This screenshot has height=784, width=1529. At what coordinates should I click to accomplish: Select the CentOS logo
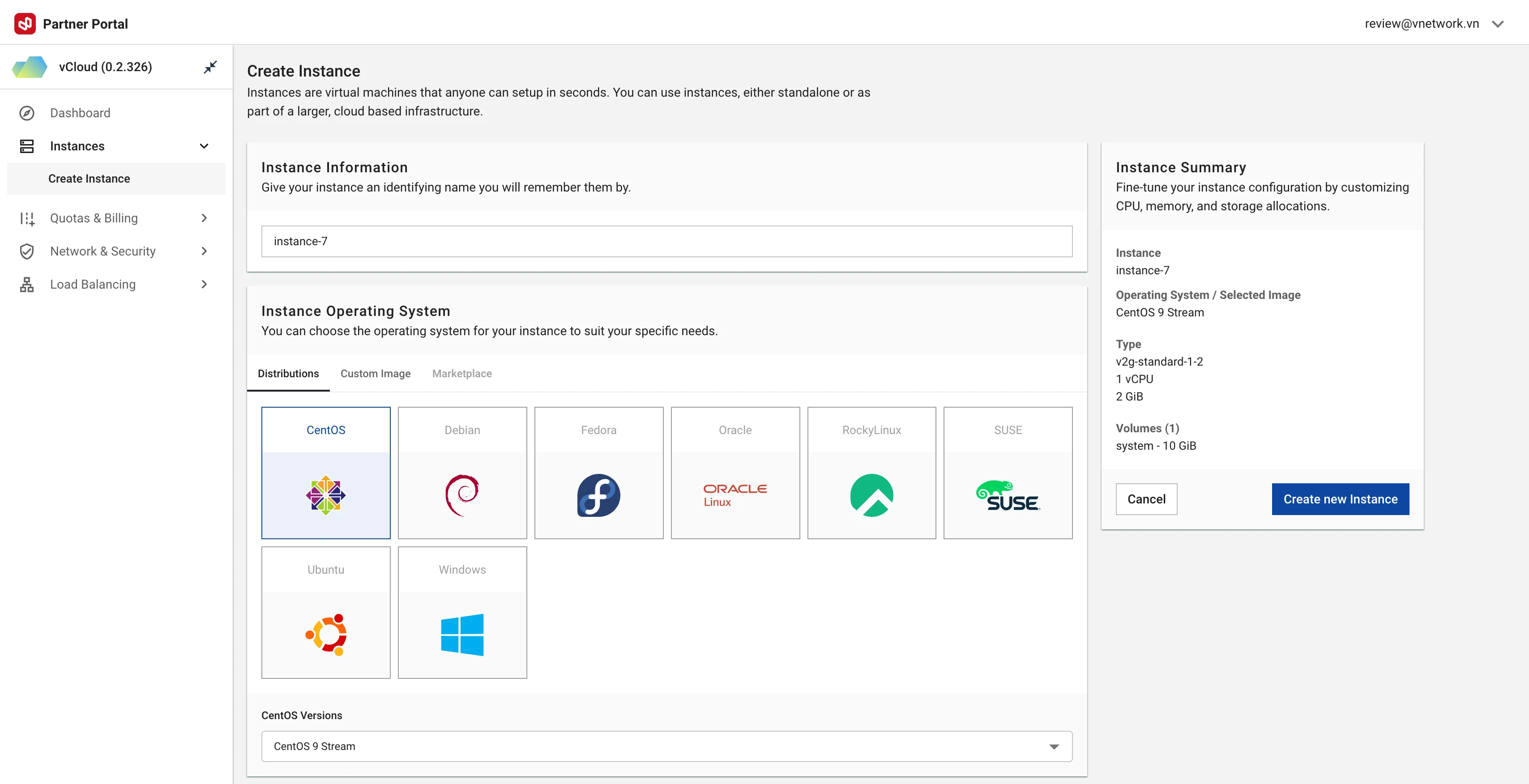coord(326,495)
